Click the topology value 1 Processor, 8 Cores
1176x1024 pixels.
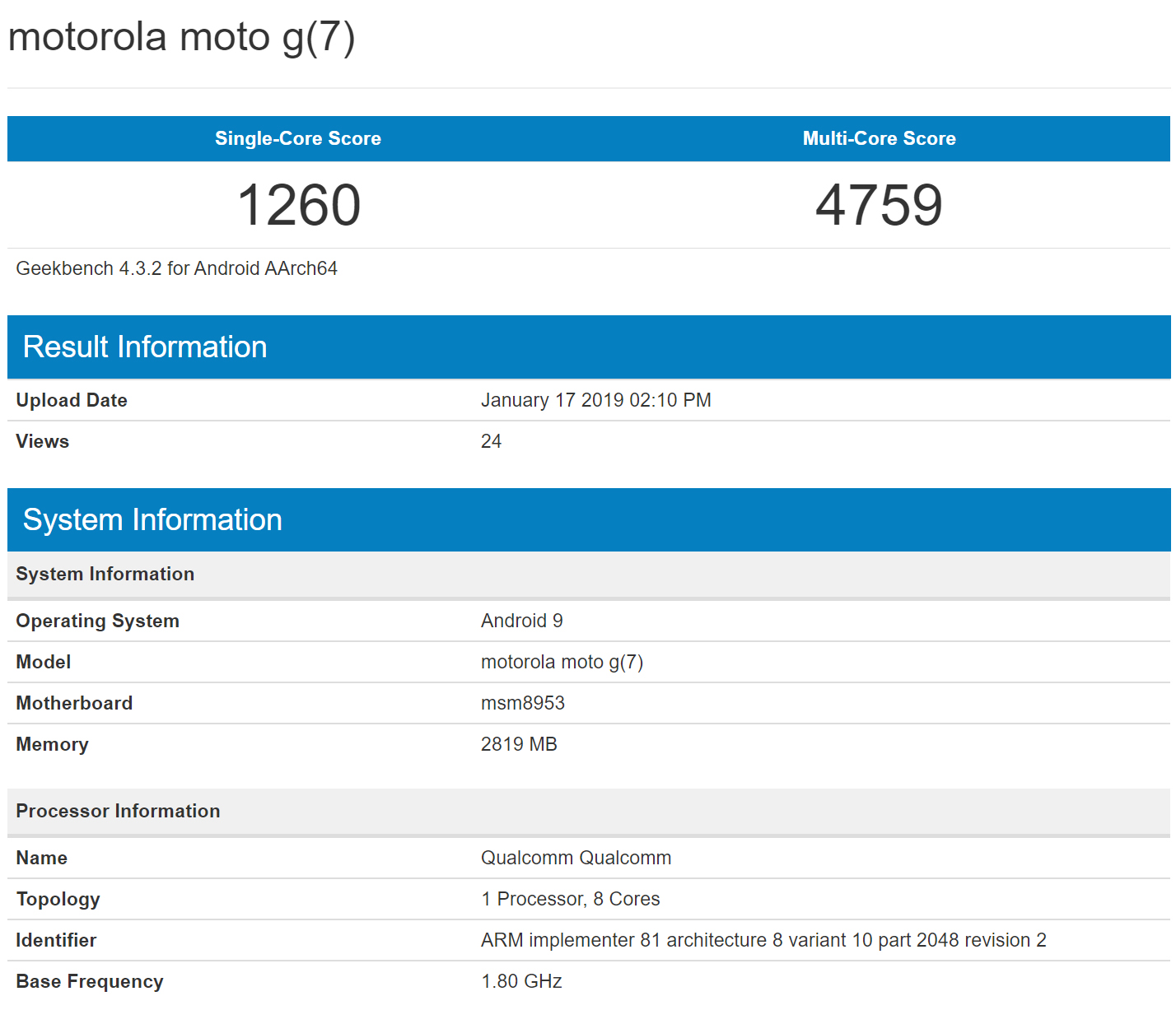570,899
